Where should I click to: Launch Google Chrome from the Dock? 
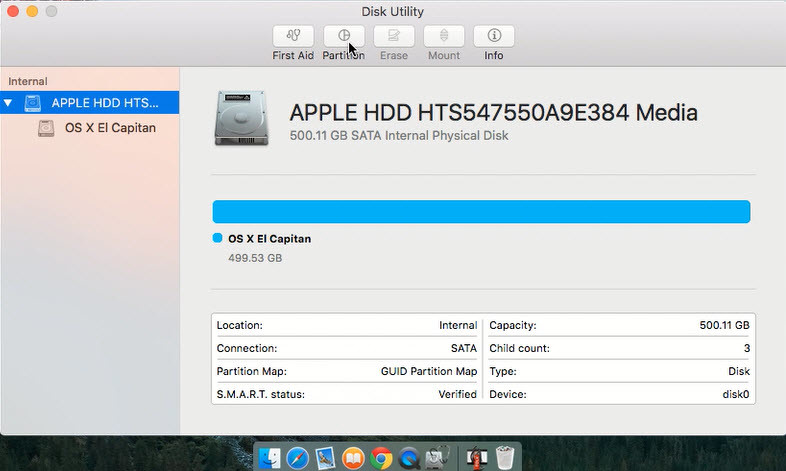coord(381,458)
